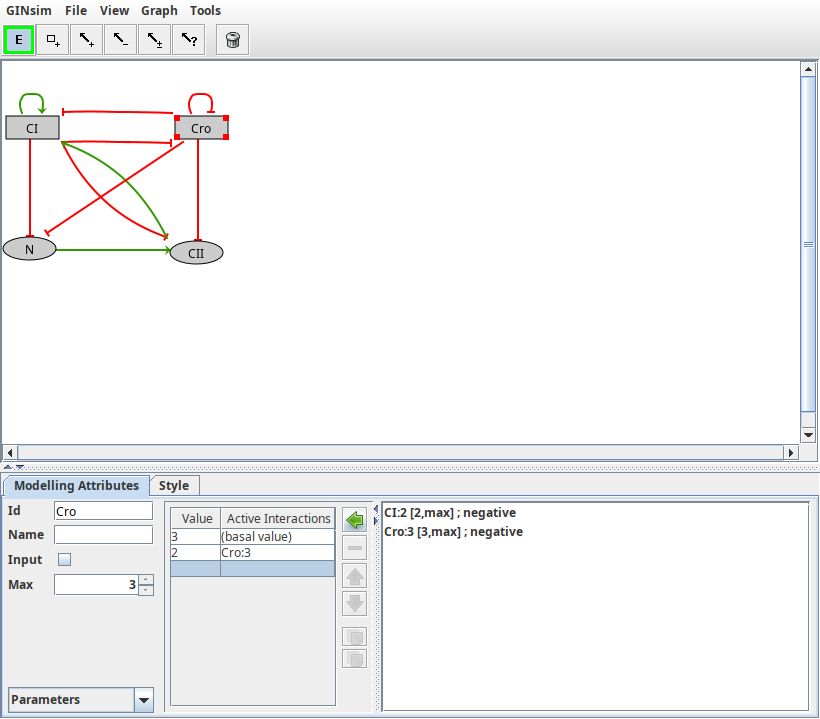Open the Tools menu

(x=205, y=10)
